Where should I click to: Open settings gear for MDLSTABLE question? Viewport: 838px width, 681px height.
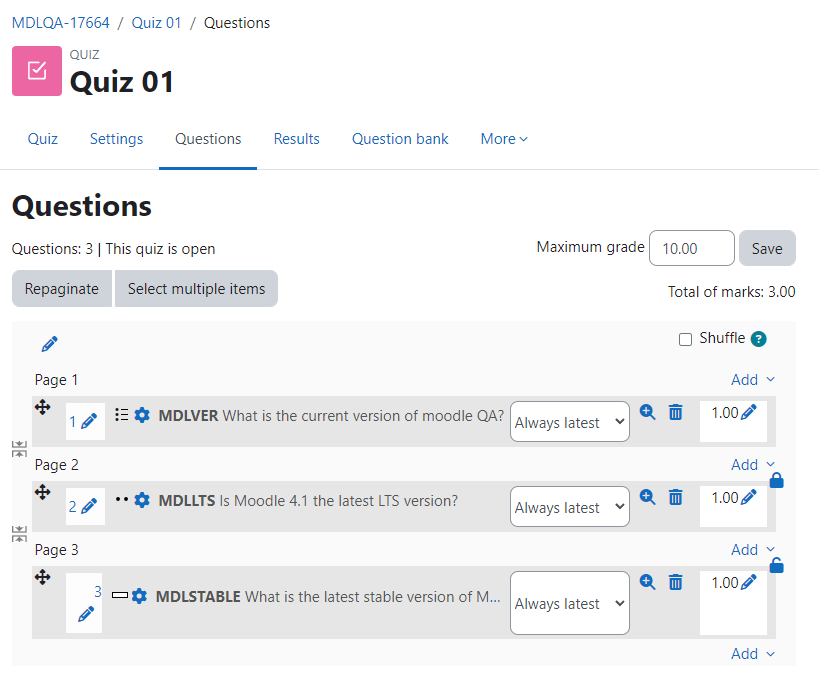tap(139, 596)
